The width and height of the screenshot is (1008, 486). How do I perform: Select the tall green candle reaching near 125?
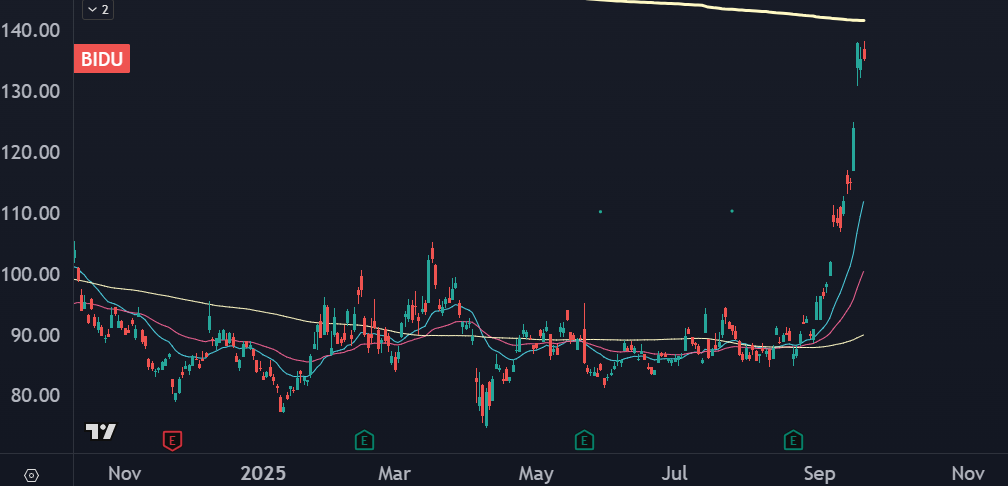click(854, 148)
